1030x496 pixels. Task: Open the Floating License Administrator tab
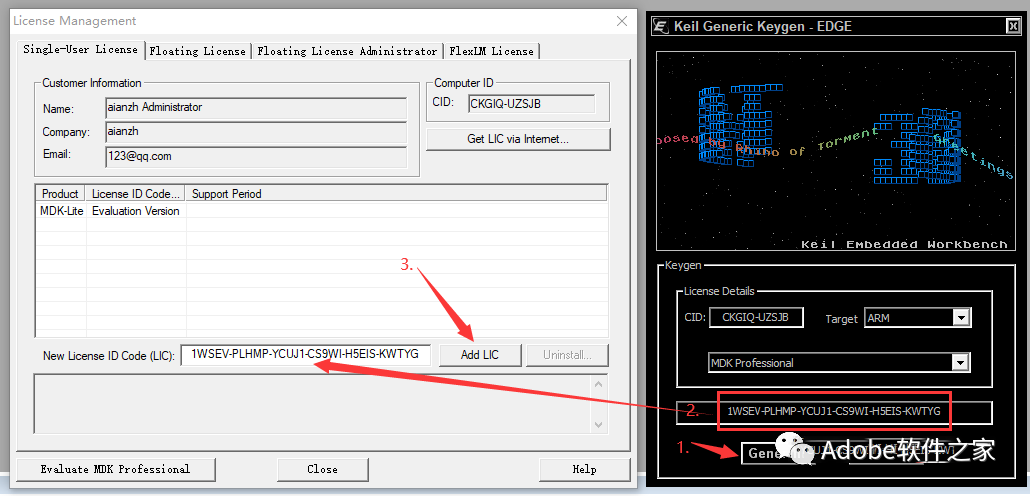[347, 51]
